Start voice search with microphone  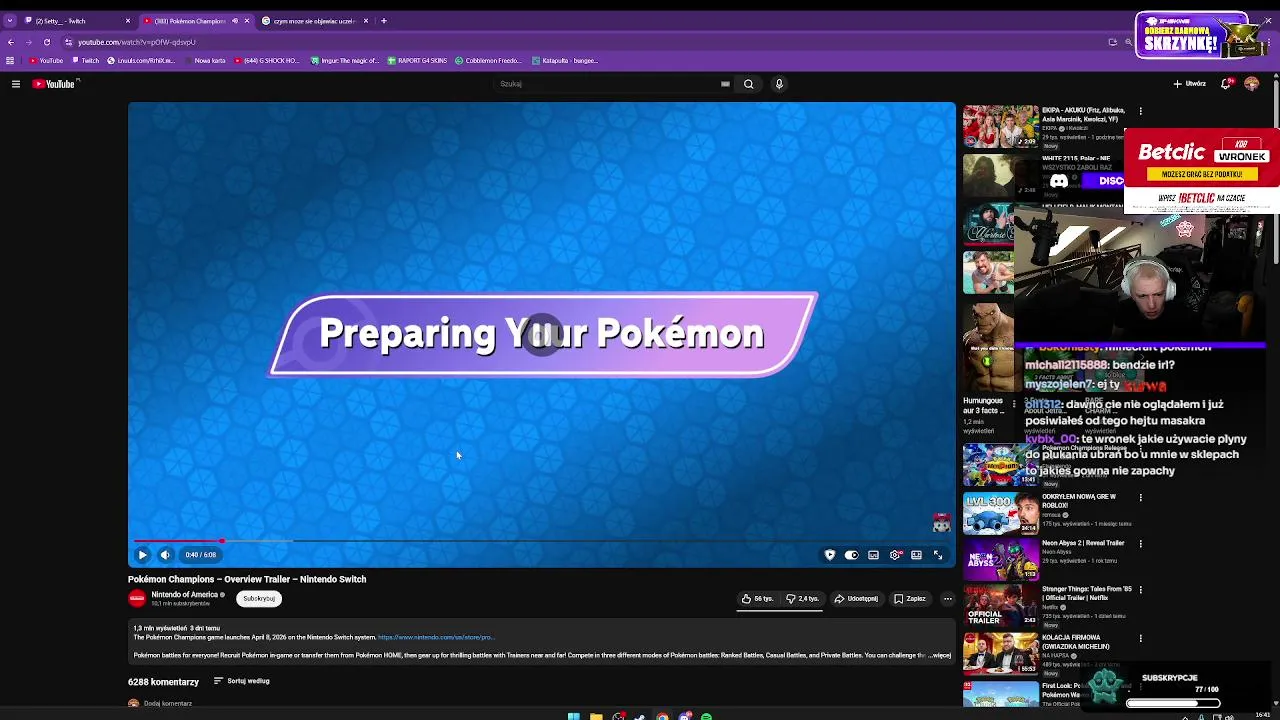pyautogui.click(x=779, y=84)
